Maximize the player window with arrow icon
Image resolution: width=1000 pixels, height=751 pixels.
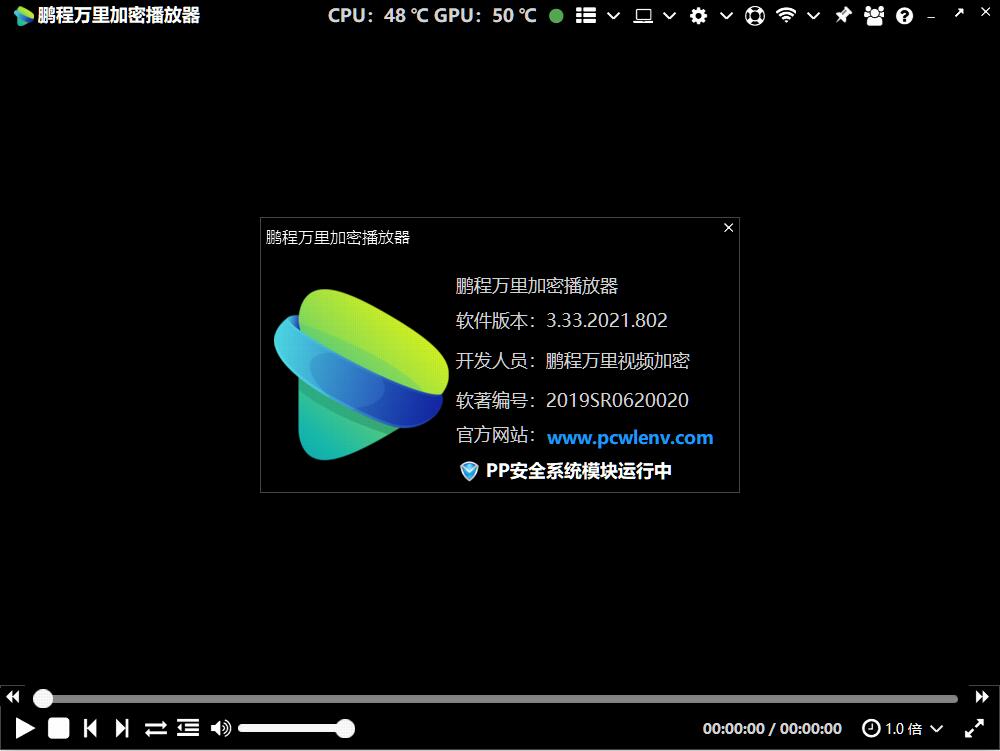pyautogui.click(x=959, y=12)
